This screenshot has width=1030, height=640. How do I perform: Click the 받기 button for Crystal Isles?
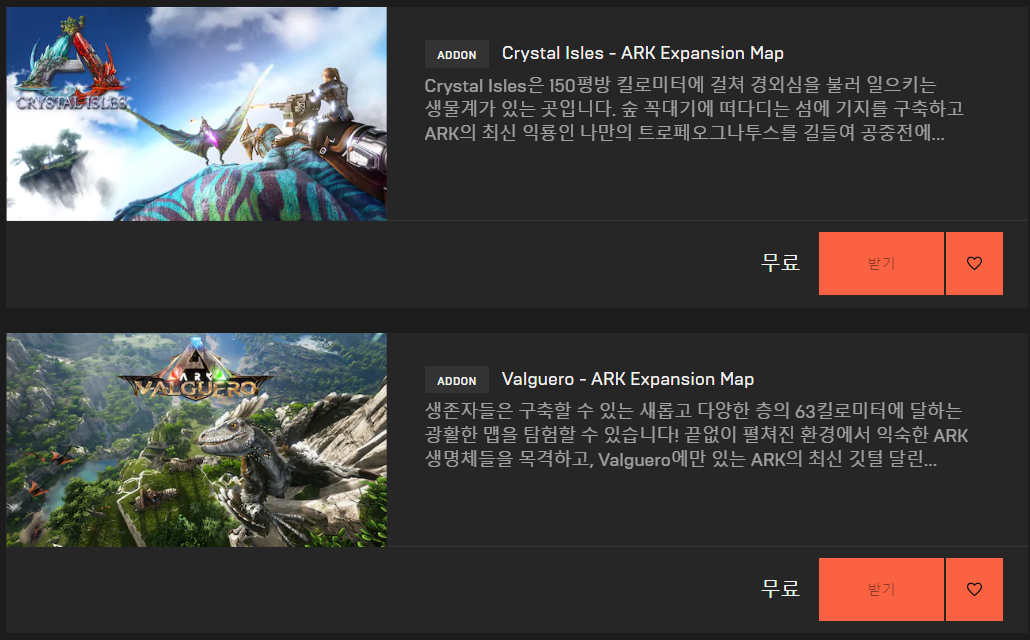pos(881,263)
